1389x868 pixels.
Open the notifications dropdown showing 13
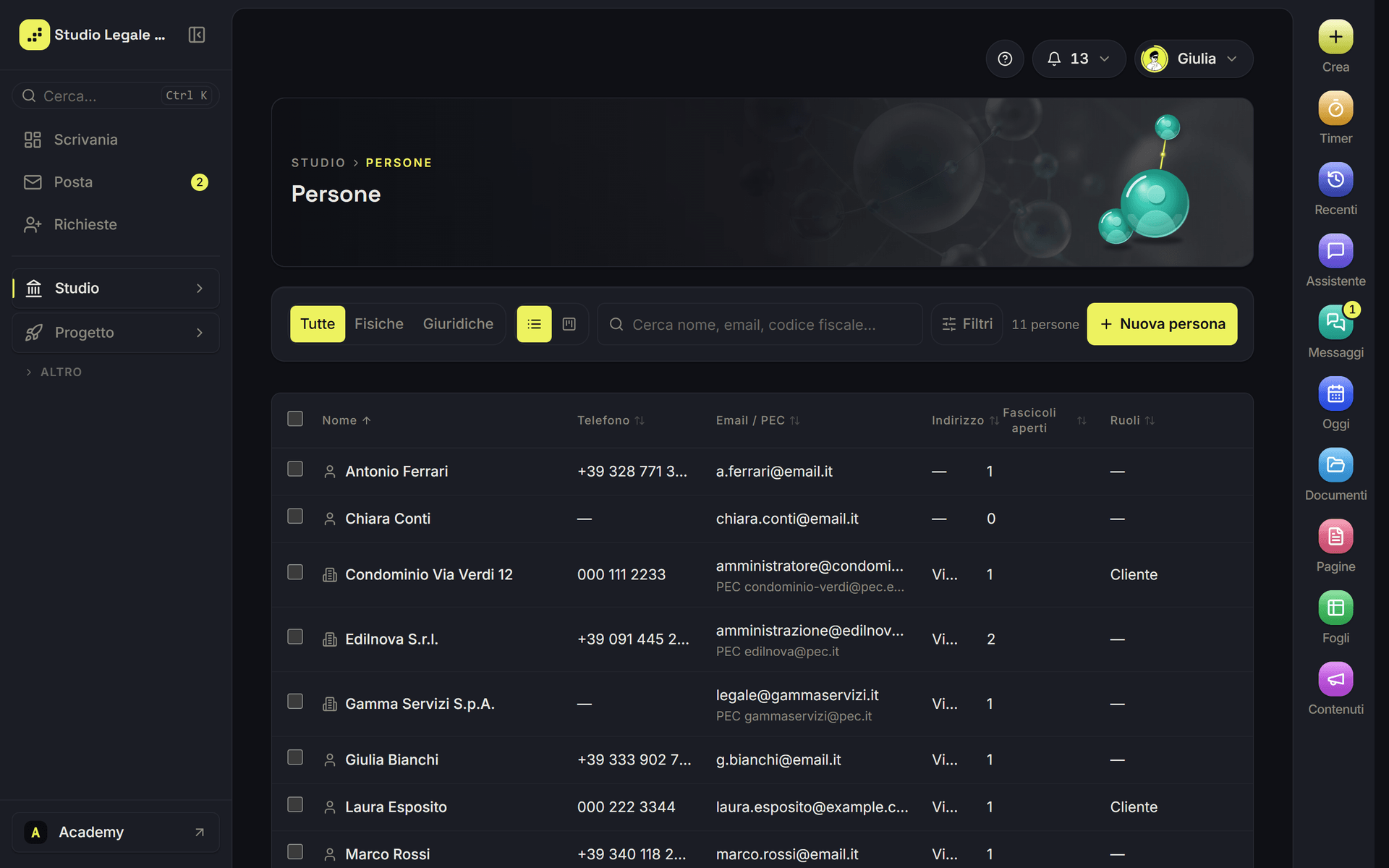(x=1079, y=59)
